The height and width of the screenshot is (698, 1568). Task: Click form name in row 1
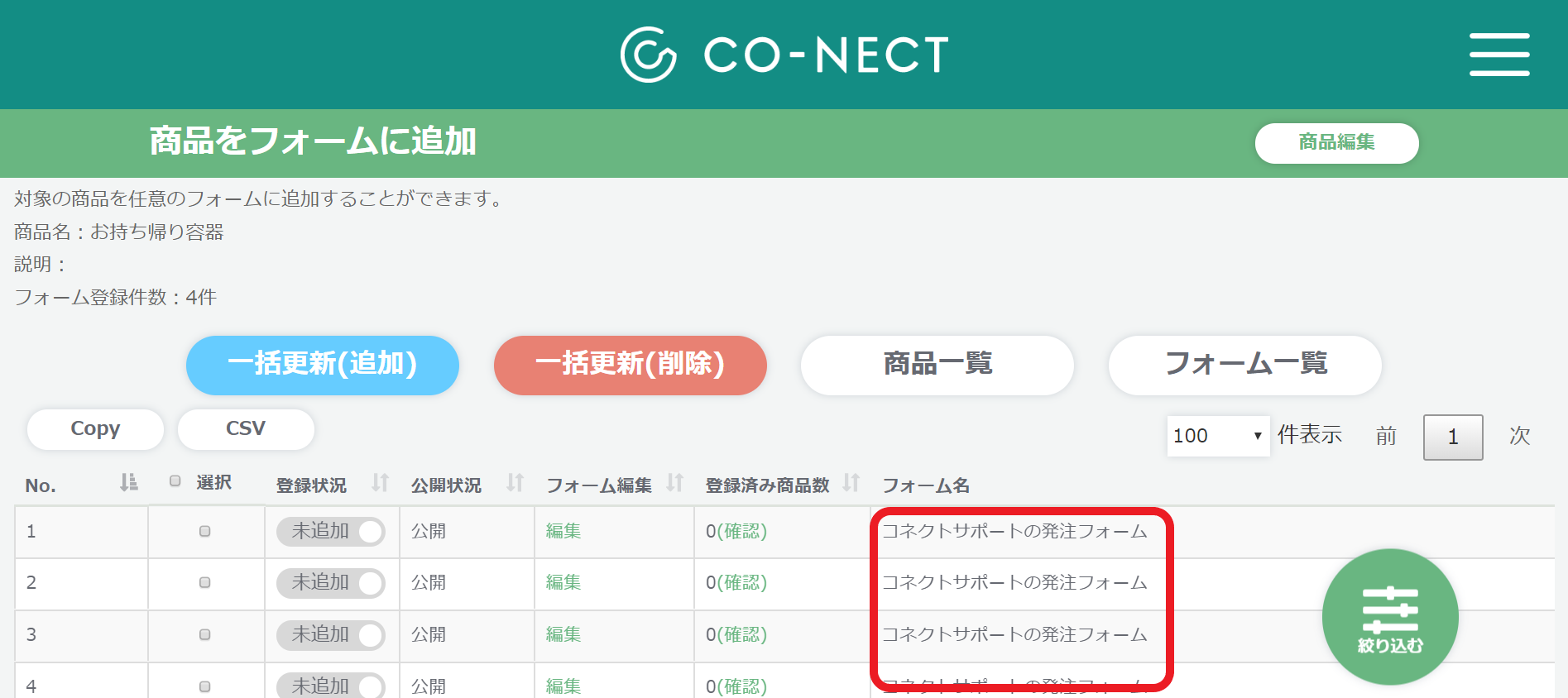click(1014, 531)
